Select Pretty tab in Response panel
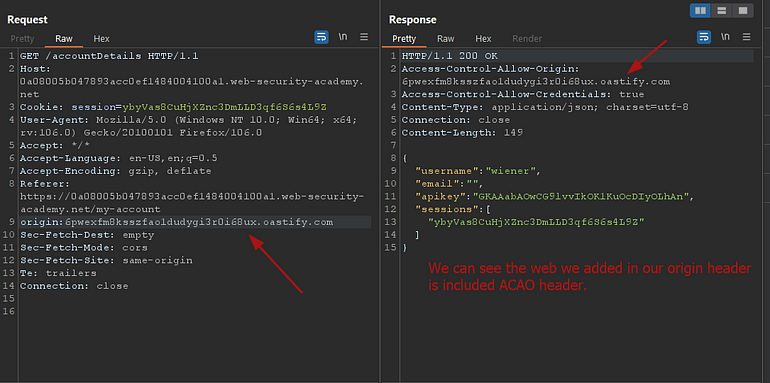770x383 pixels. [x=404, y=39]
